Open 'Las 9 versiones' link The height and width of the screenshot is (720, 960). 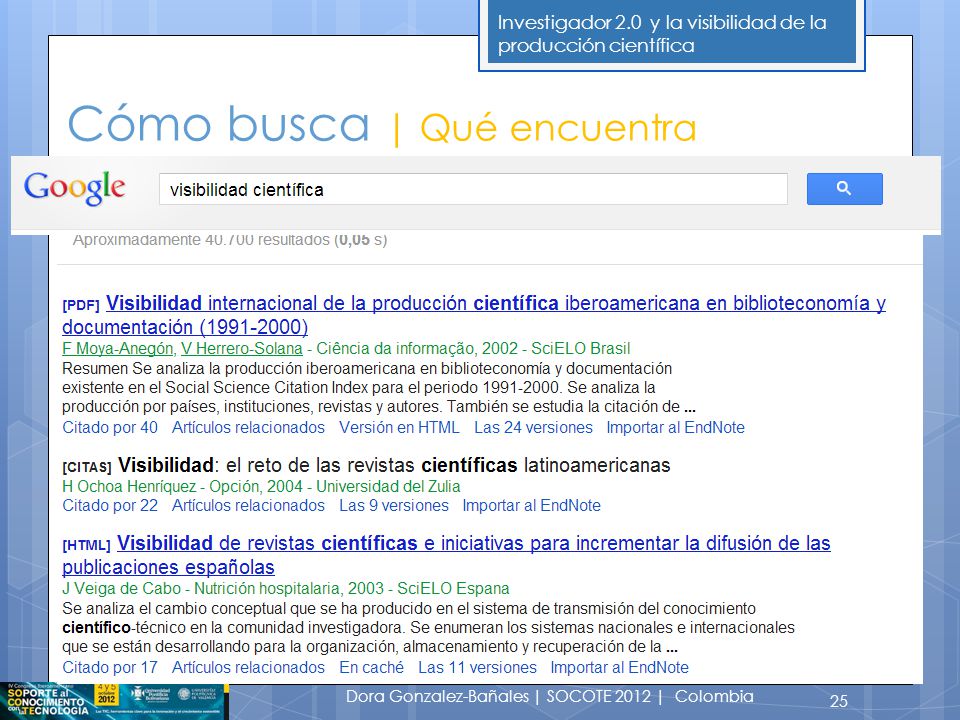click(x=394, y=505)
